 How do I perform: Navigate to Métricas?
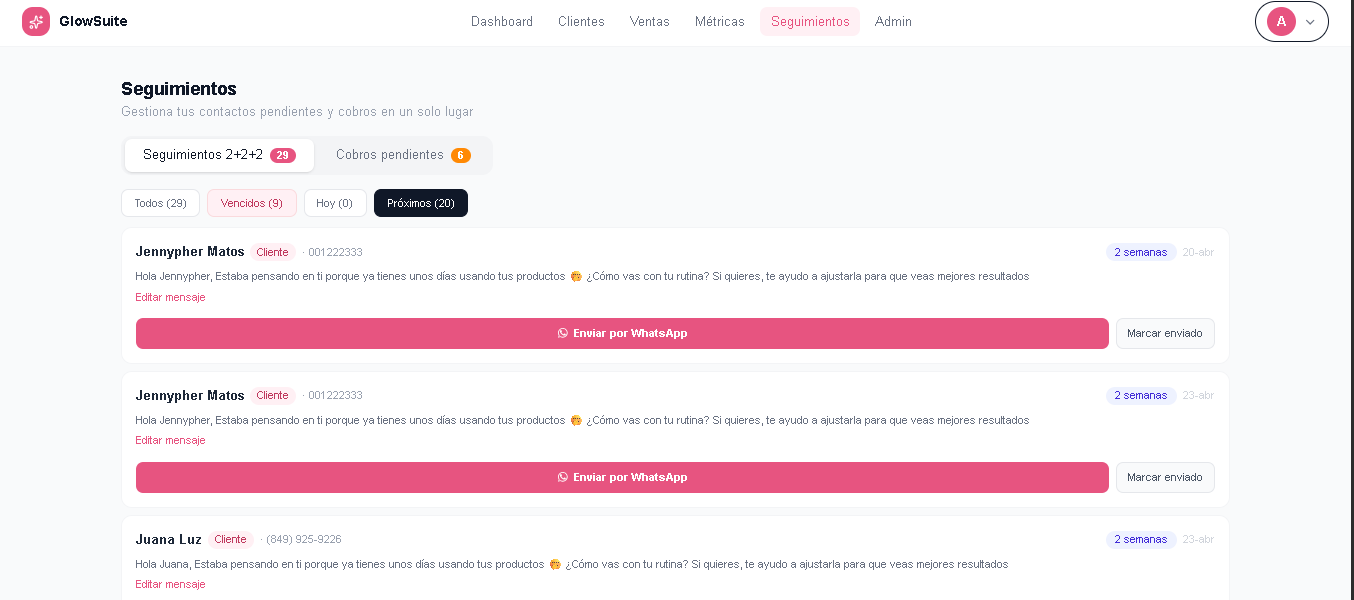click(x=720, y=21)
